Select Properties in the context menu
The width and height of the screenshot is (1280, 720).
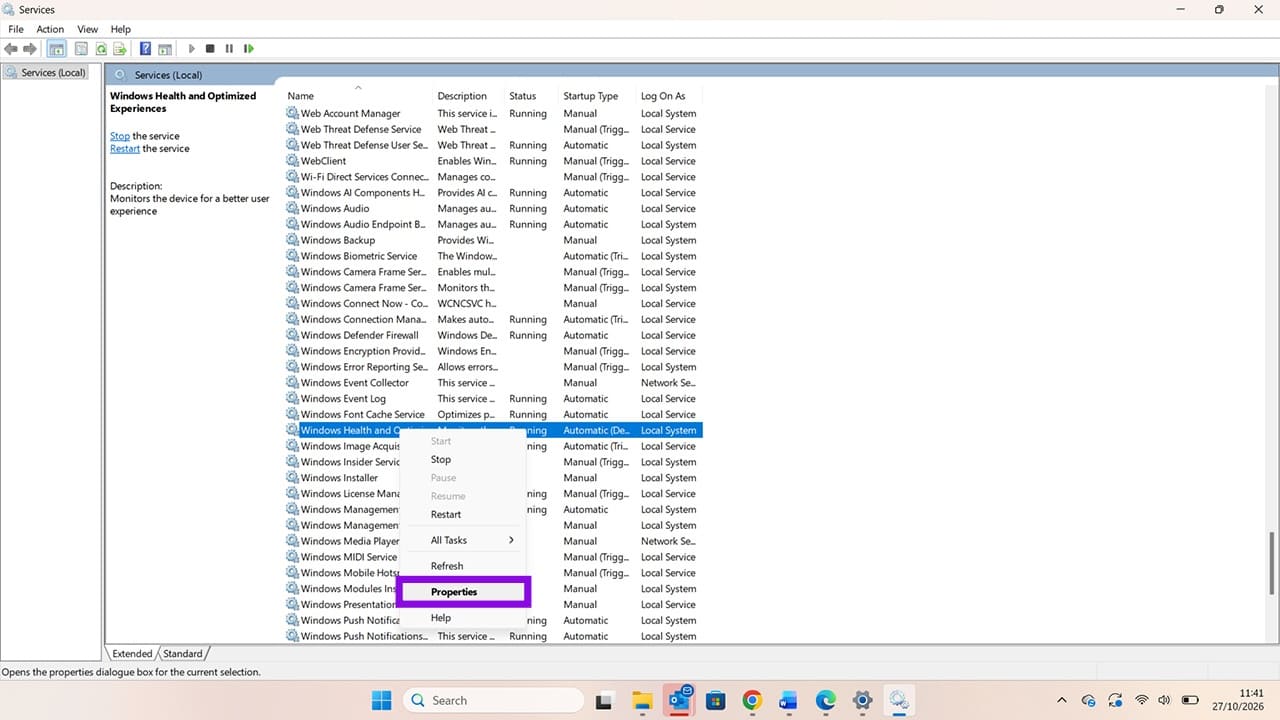462,592
